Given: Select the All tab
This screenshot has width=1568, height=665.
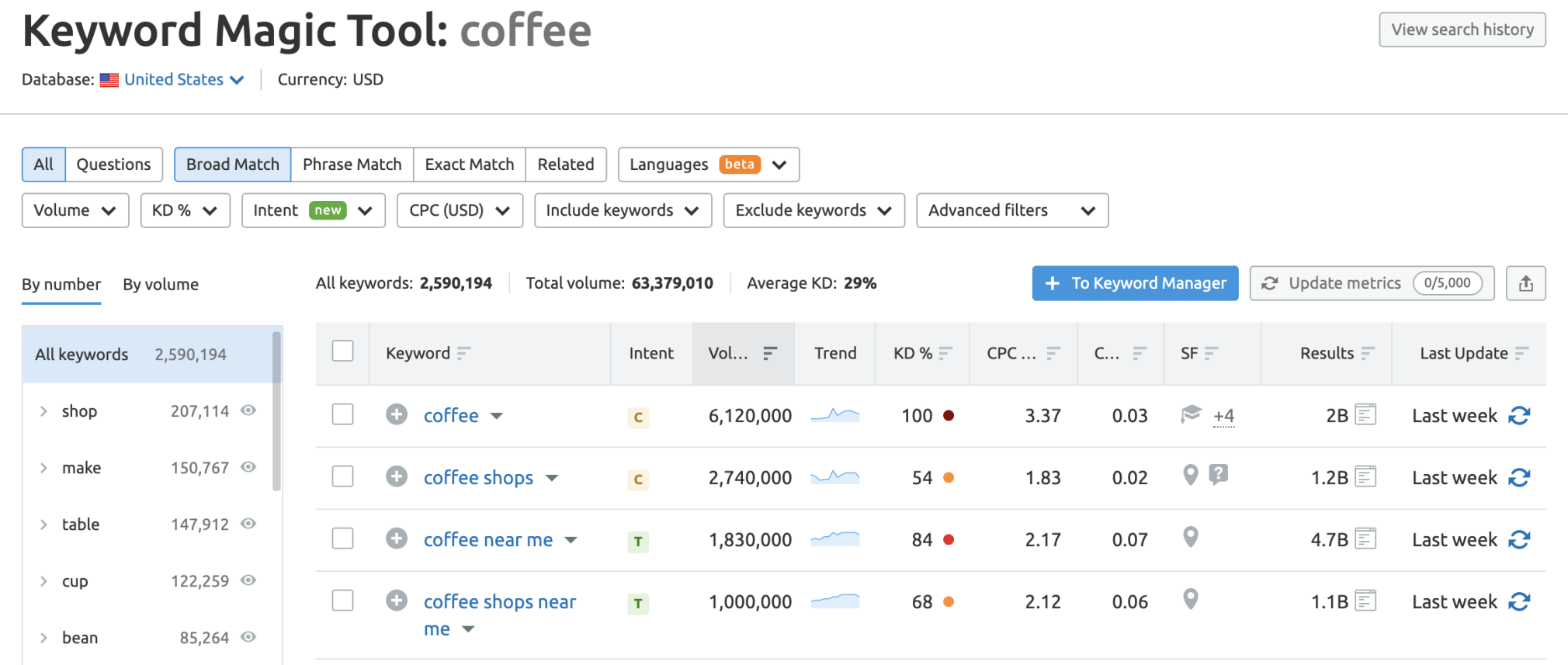Looking at the screenshot, I should click(43, 165).
